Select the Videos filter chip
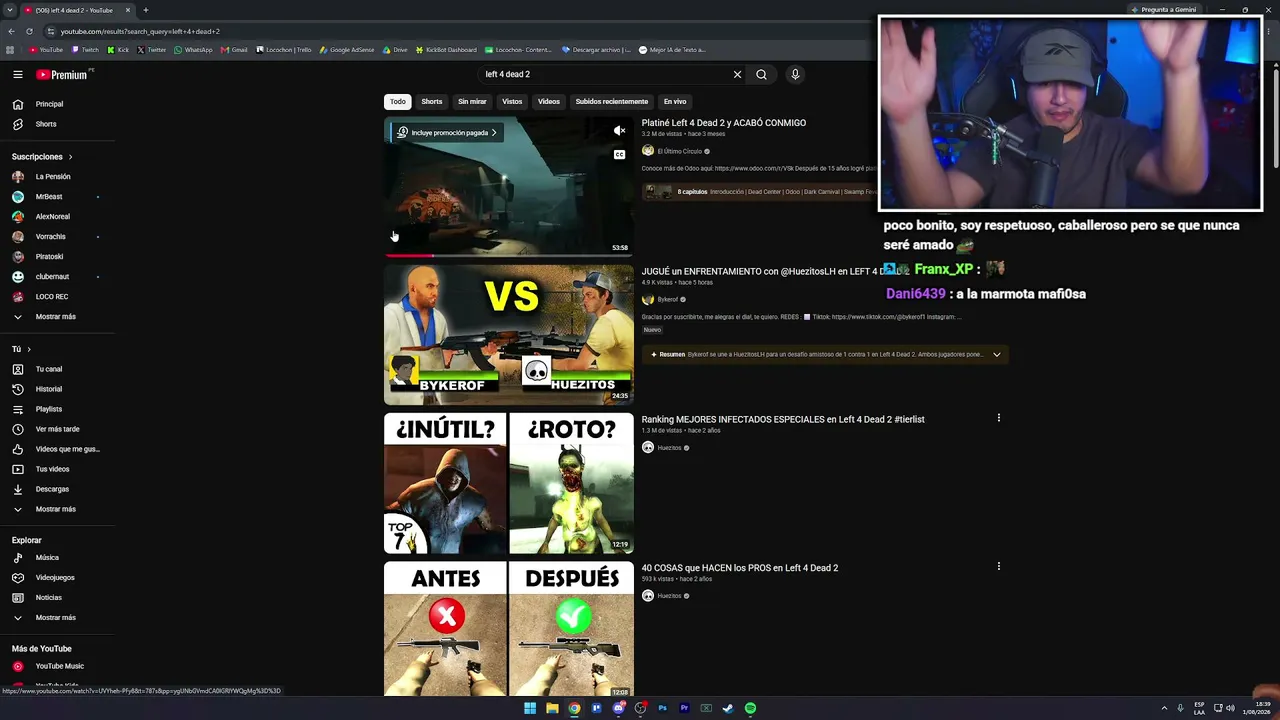Viewport: 1280px width, 720px height. [549, 101]
